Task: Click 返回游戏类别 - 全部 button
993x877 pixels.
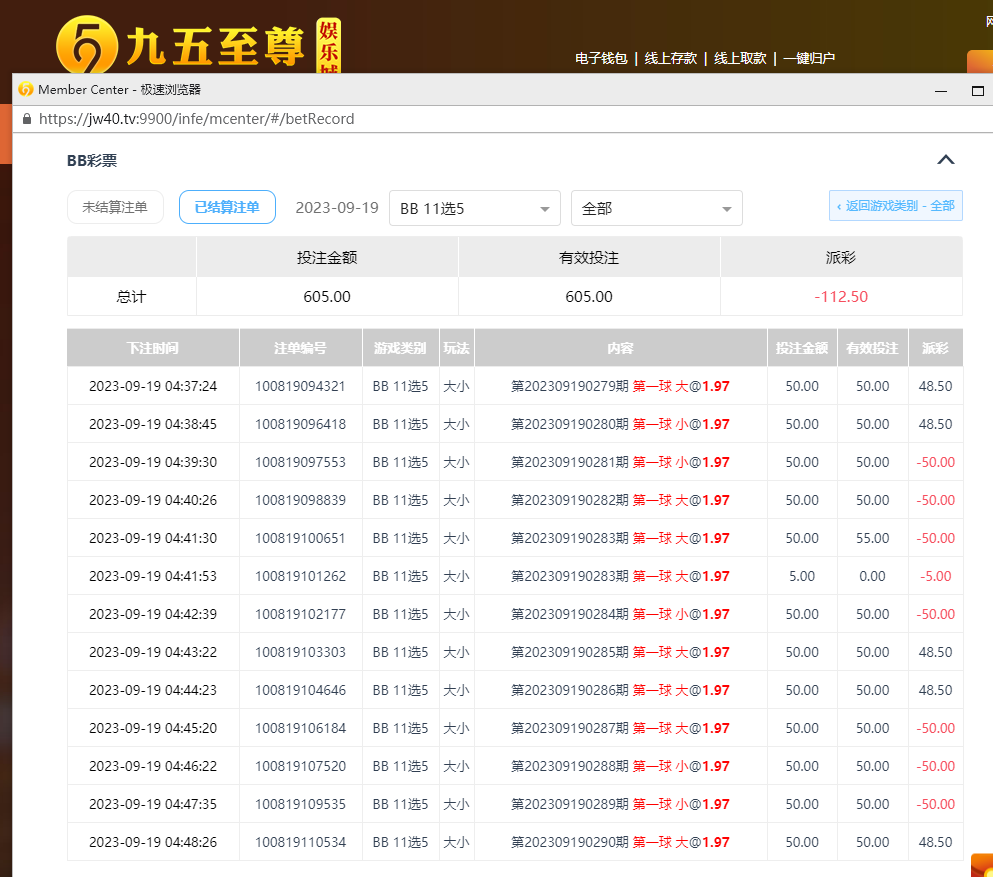Action: tap(895, 206)
